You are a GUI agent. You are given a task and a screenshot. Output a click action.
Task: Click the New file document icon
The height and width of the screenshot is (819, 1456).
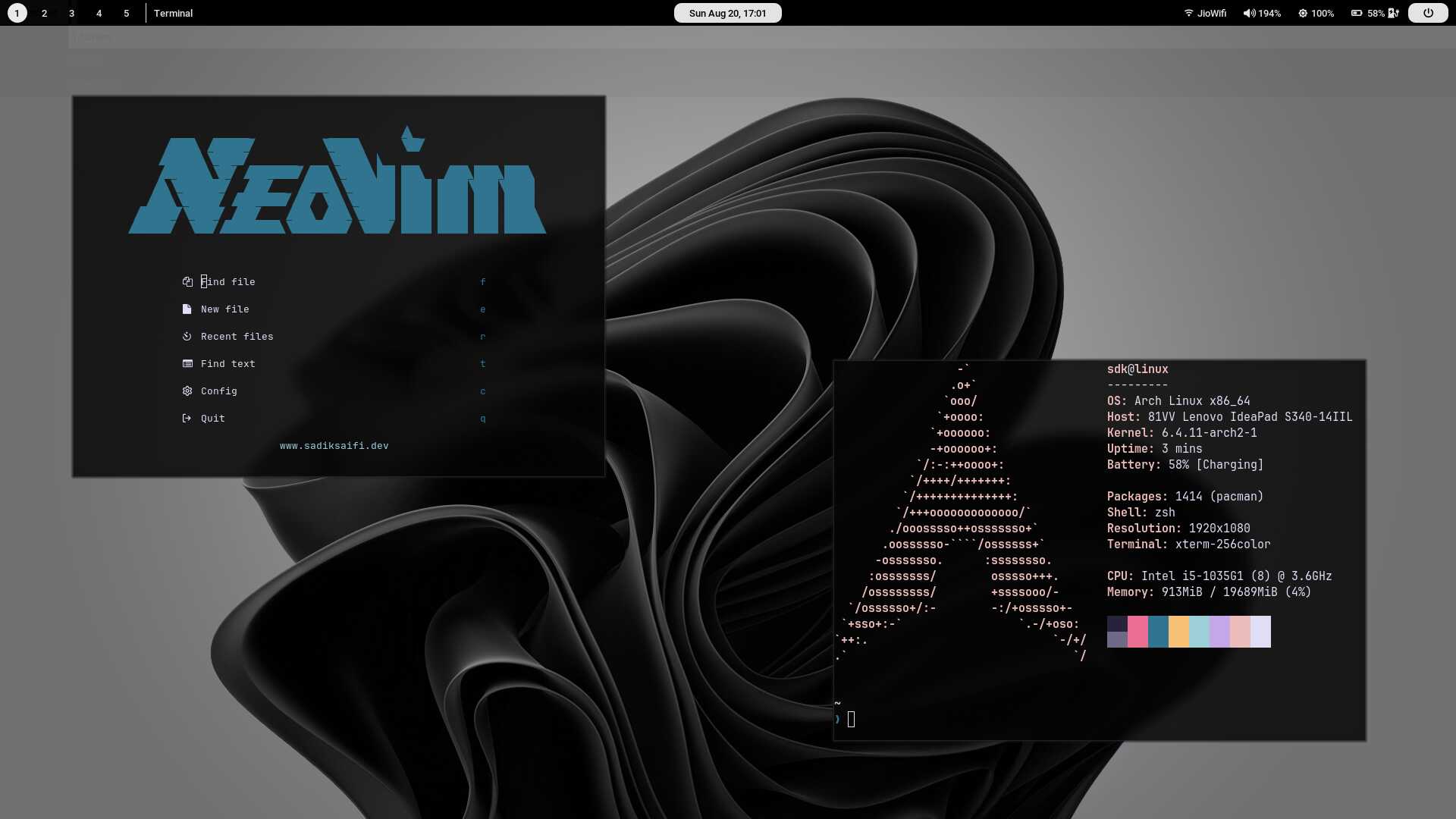pyautogui.click(x=187, y=309)
